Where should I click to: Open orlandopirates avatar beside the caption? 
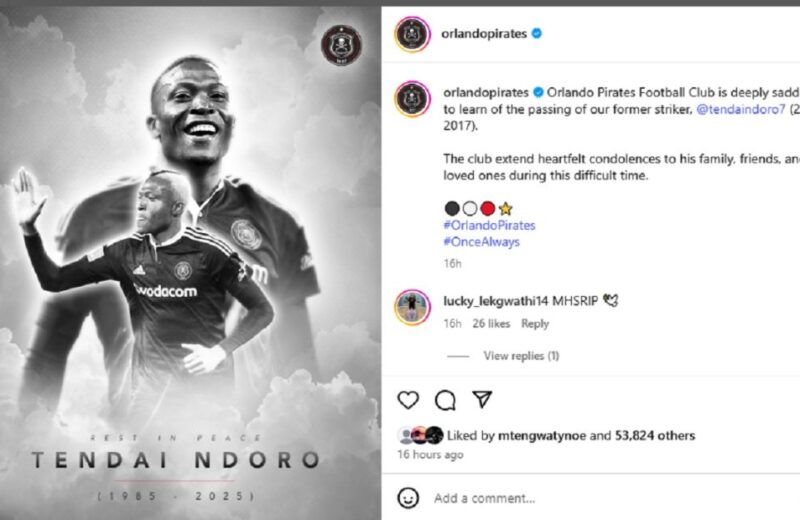[412, 99]
